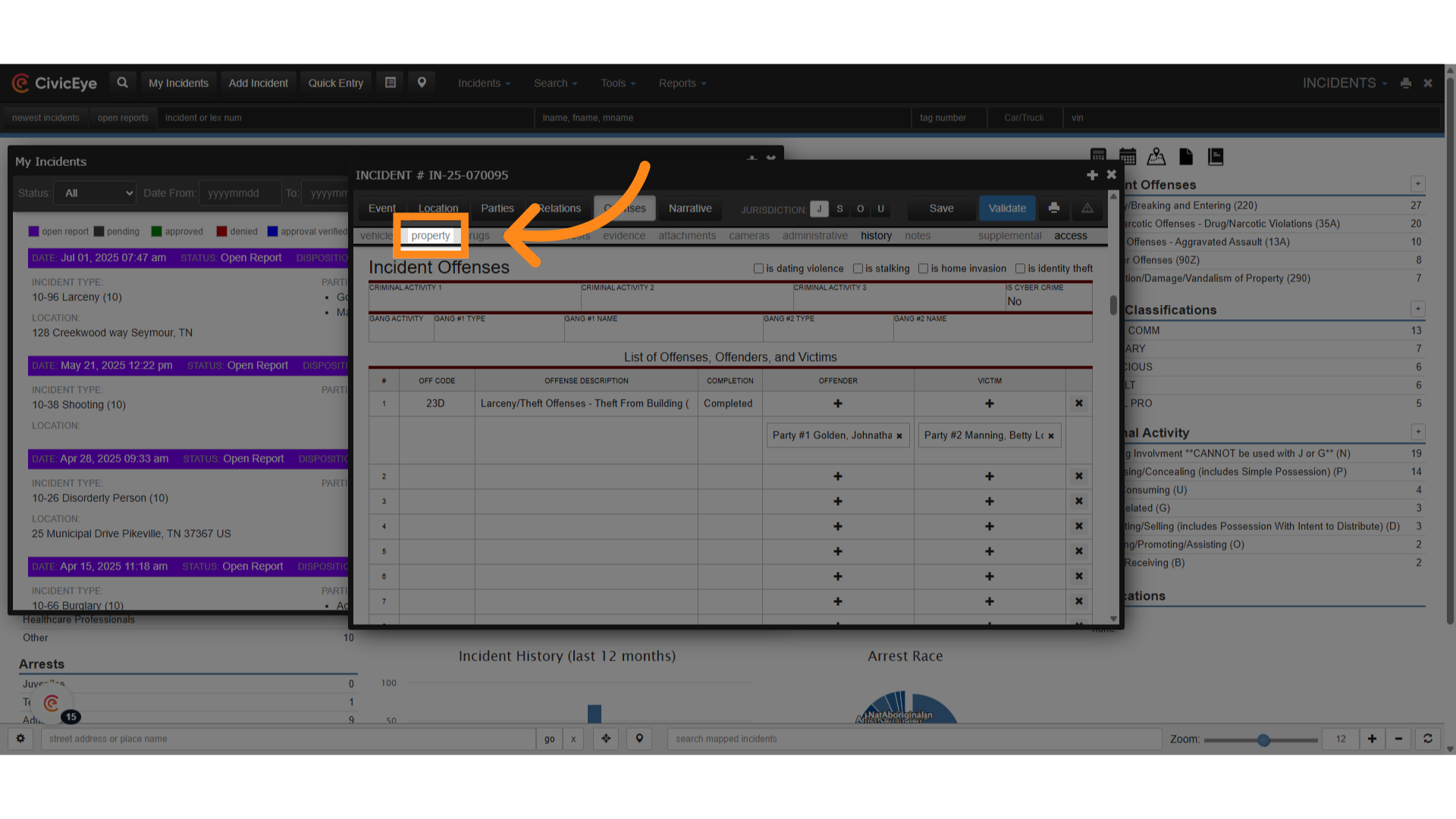Screen dimensions: 1456x819
Task: Check the is stalking checkbox
Action: [x=858, y=268]
